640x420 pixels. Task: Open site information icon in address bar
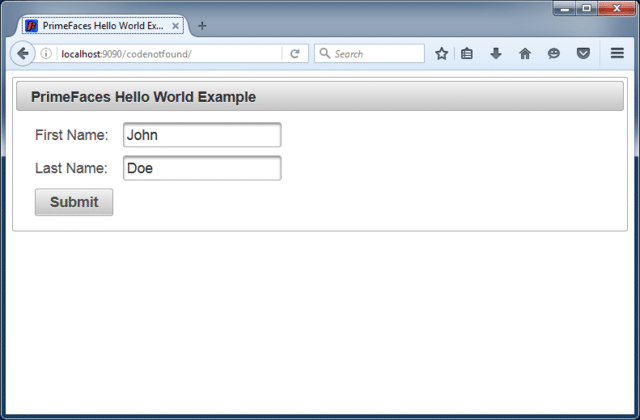coord(46,53)
